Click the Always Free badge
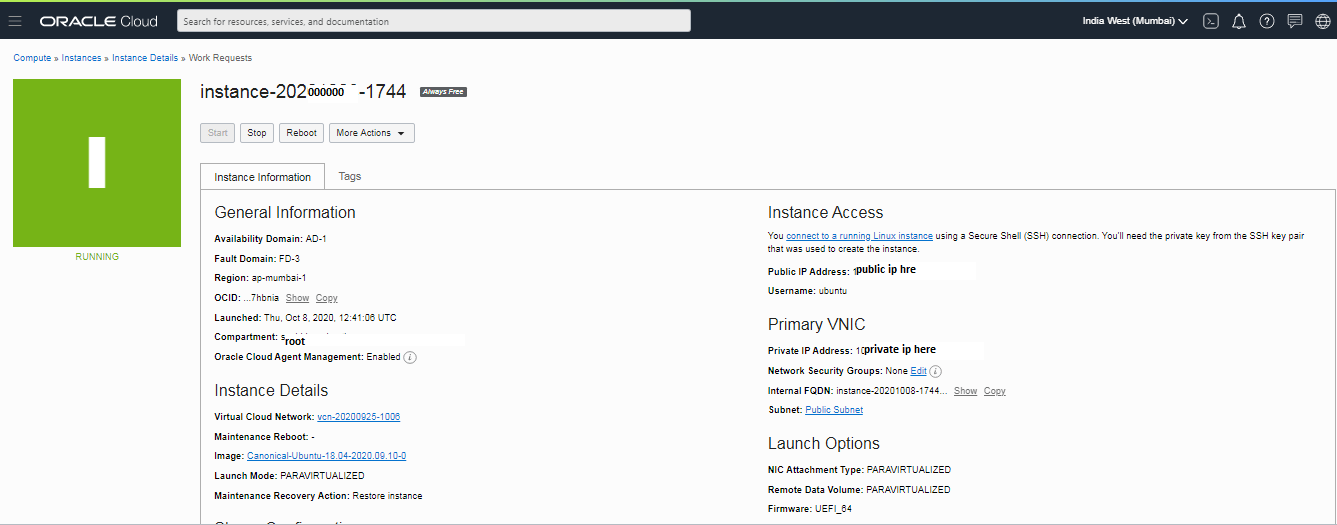Screen dimensions: 1337x525 point(443,92)
